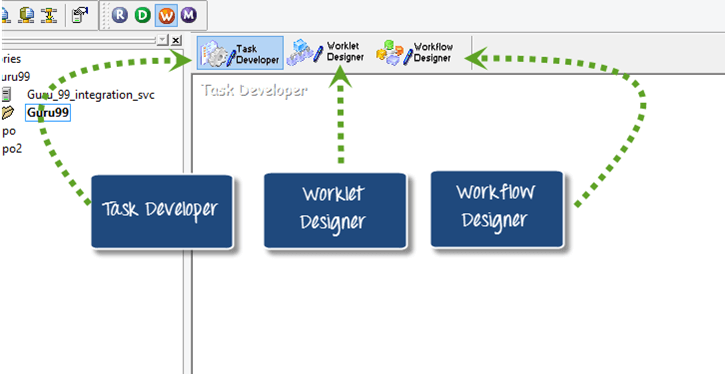Screen dimensions: 725x374
Task: Select the Workflow Manager W icon
Action: coord(166,15)
